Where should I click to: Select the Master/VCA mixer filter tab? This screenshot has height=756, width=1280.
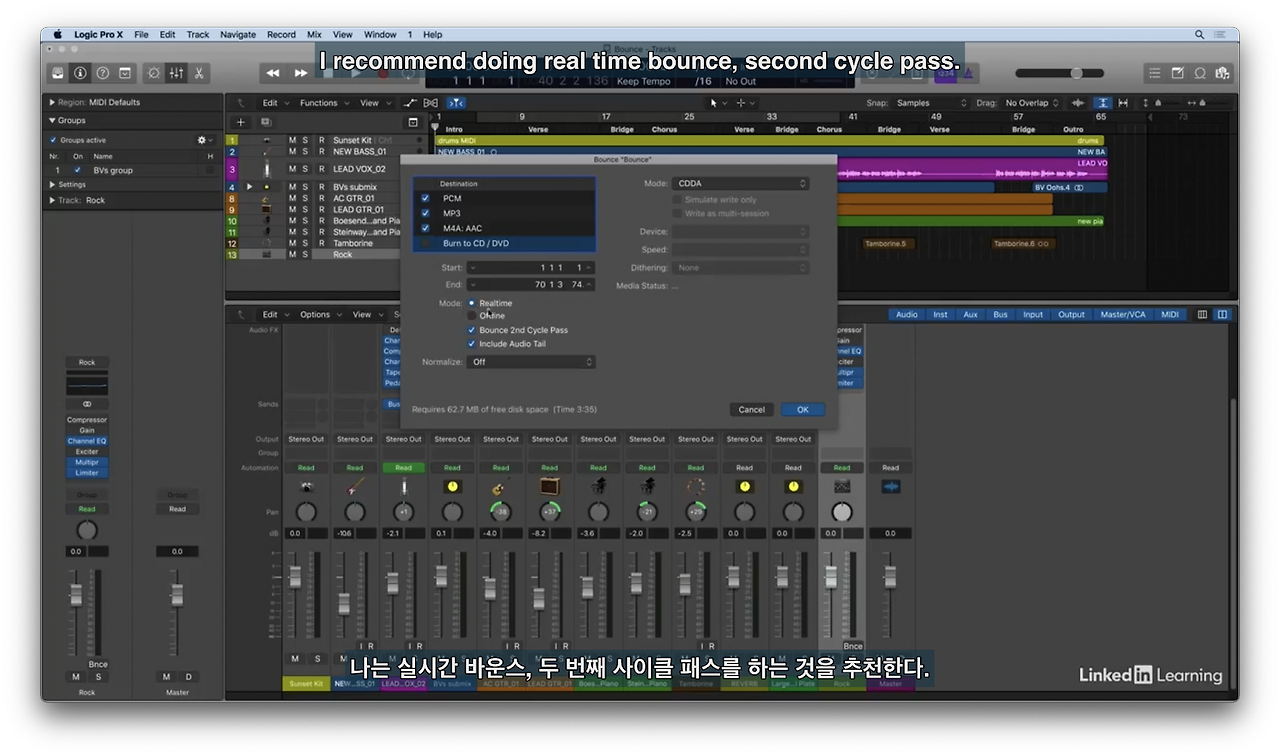click(x=1123, y=314)
